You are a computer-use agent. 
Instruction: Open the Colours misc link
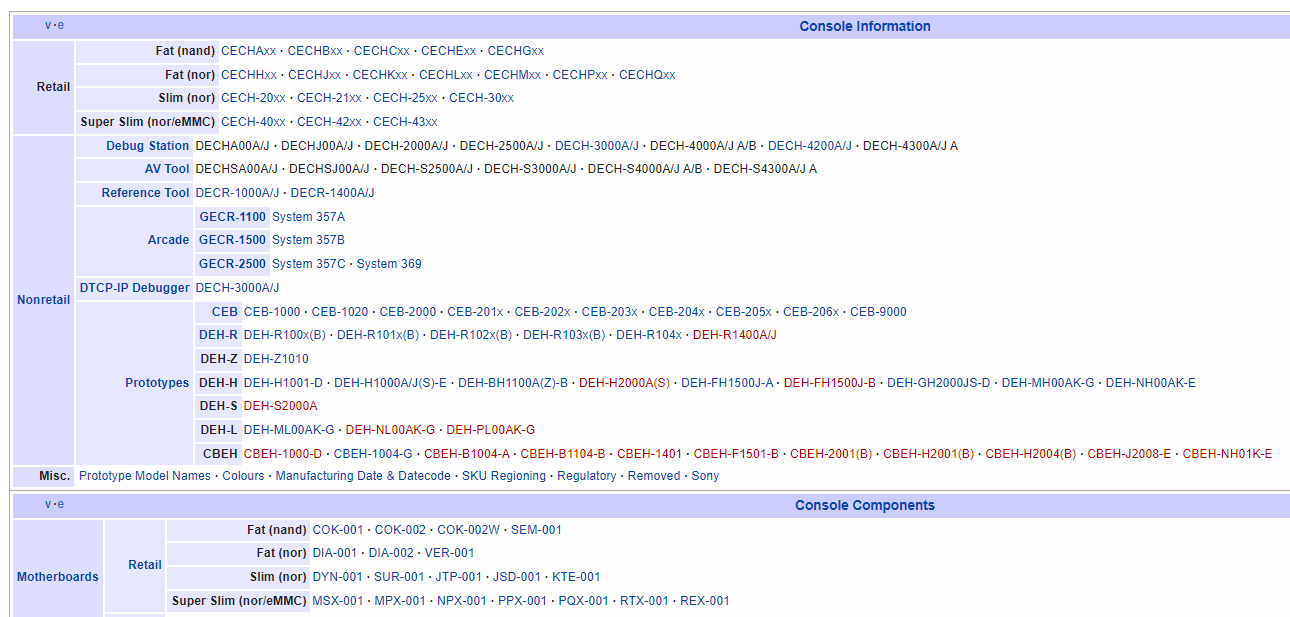243,476
